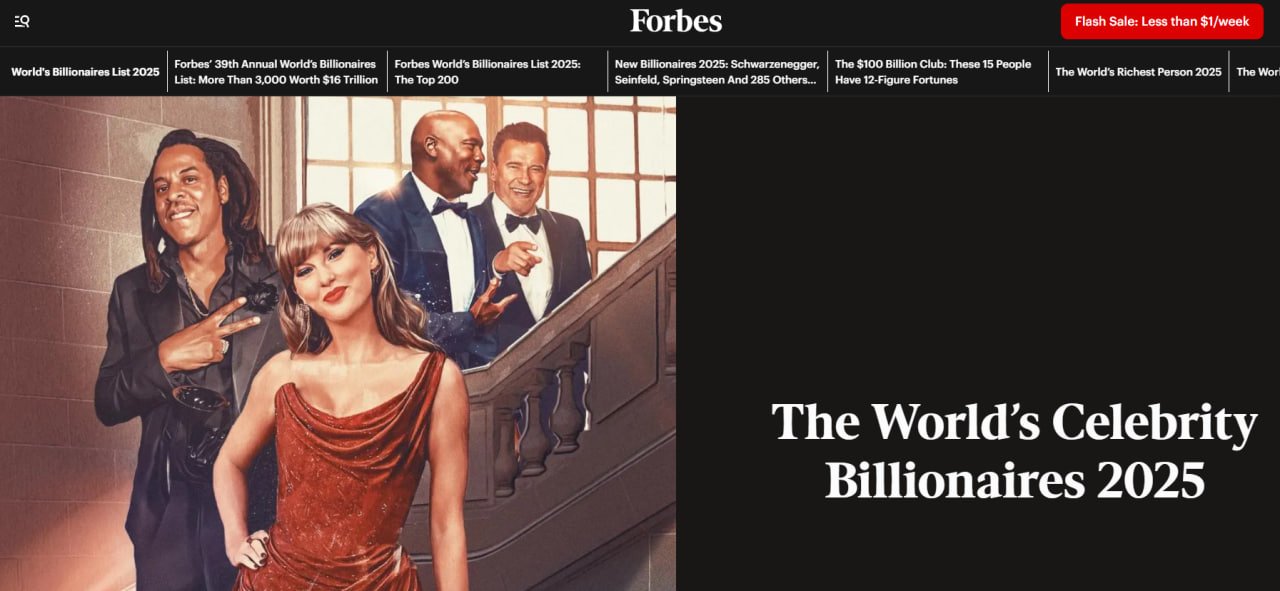Click the Flash Sale subscription button
Screen dimensions: 1280x591
pos(1162,21)
